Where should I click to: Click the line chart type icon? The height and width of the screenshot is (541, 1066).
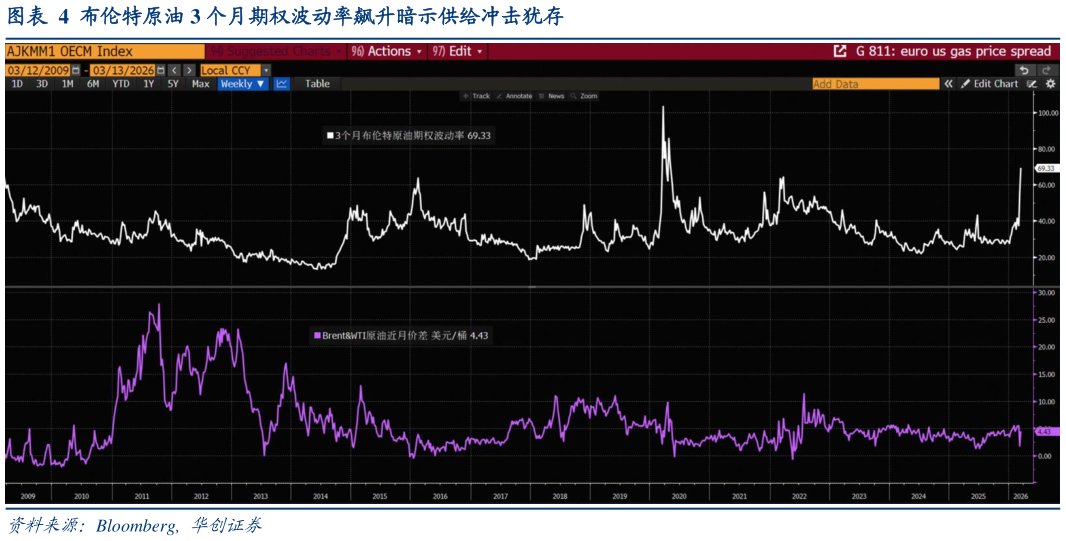[x=282, y=84]
